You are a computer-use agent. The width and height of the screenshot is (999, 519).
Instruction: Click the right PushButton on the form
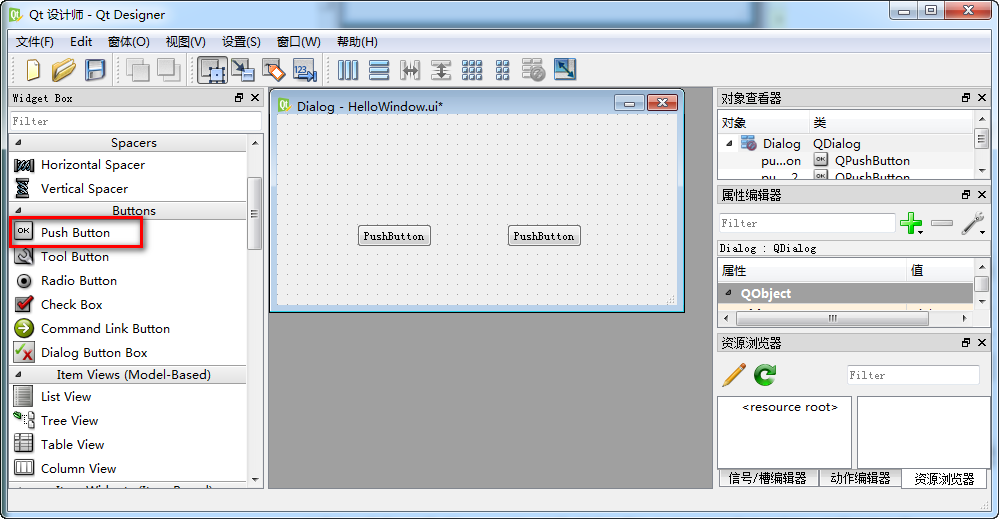pyautogui.click(x=544, y=236)
